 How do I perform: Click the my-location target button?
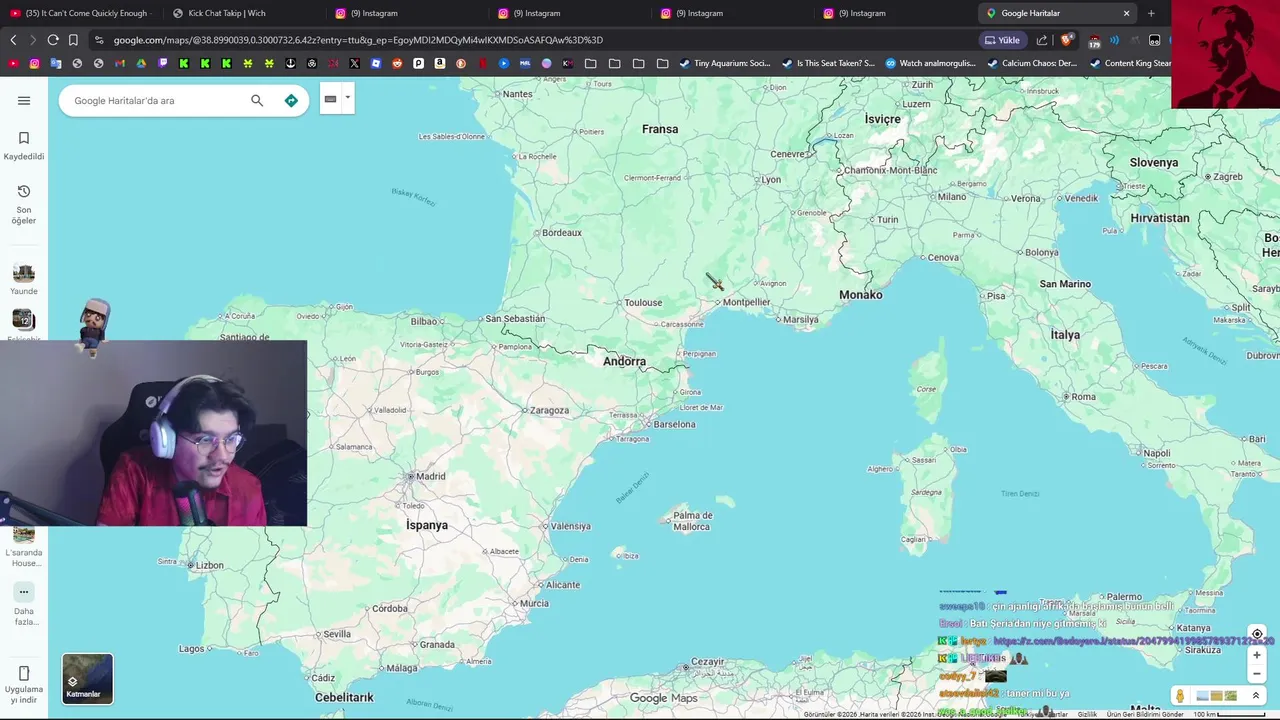(x=1257, y=634)
